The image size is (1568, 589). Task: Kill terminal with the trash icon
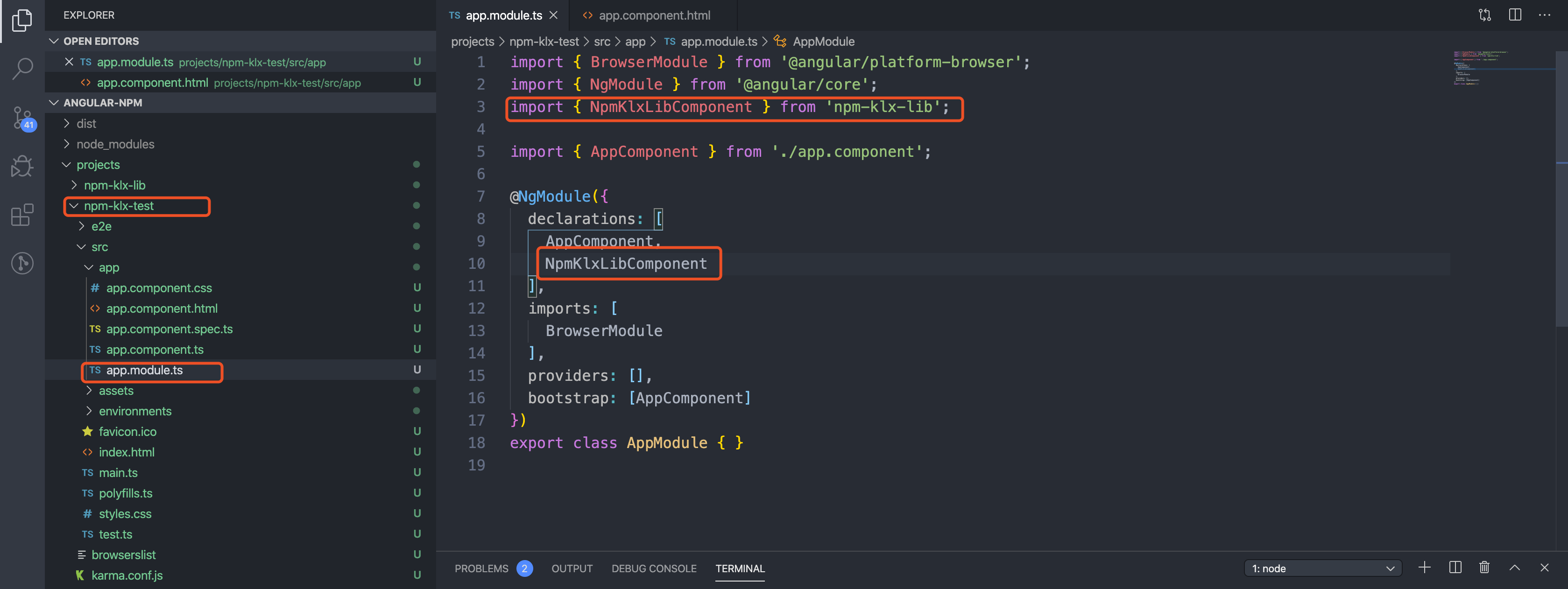tap(1484, 568)
